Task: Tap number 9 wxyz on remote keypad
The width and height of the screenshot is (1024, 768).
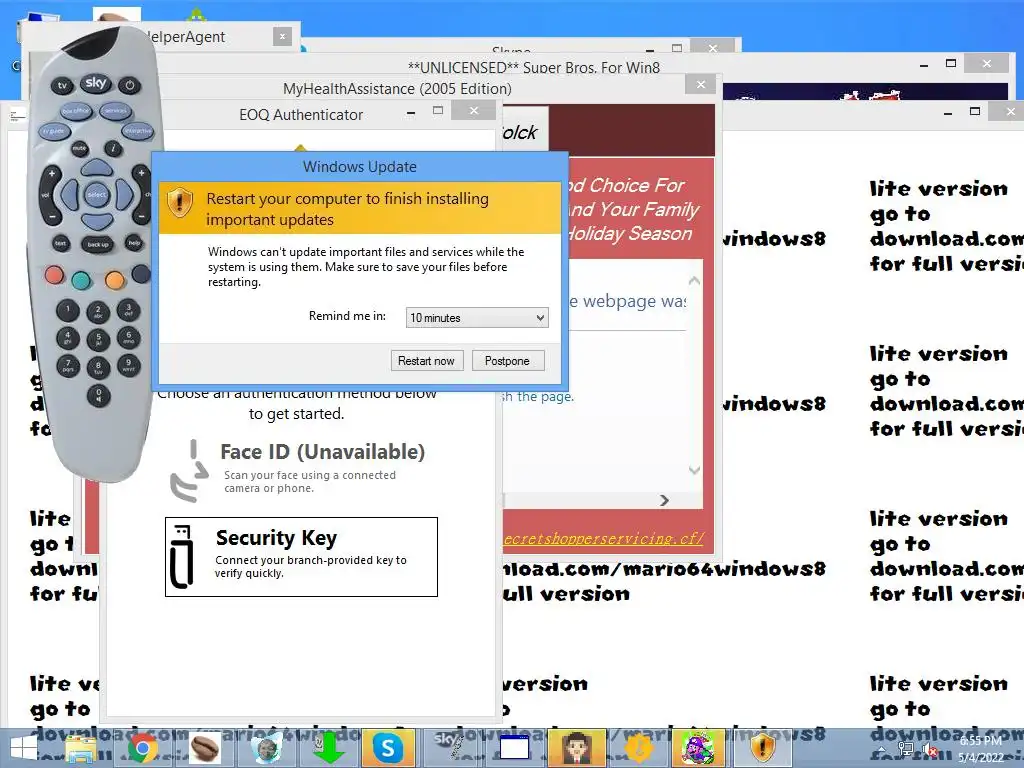Action: (129, 364)
